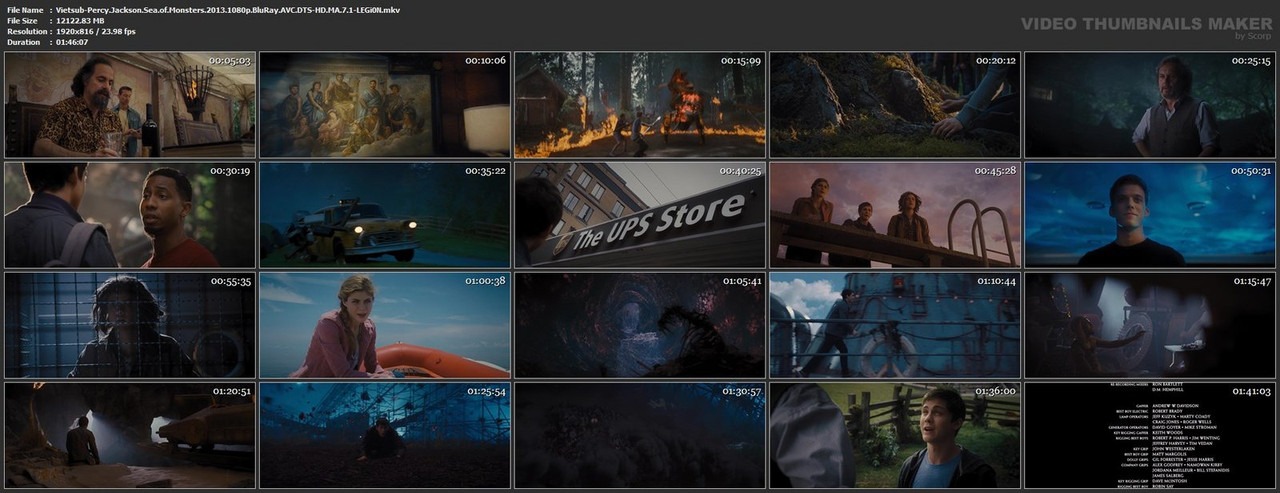Click the 01:00:38 timestamp label

click(x=485, y=281)
